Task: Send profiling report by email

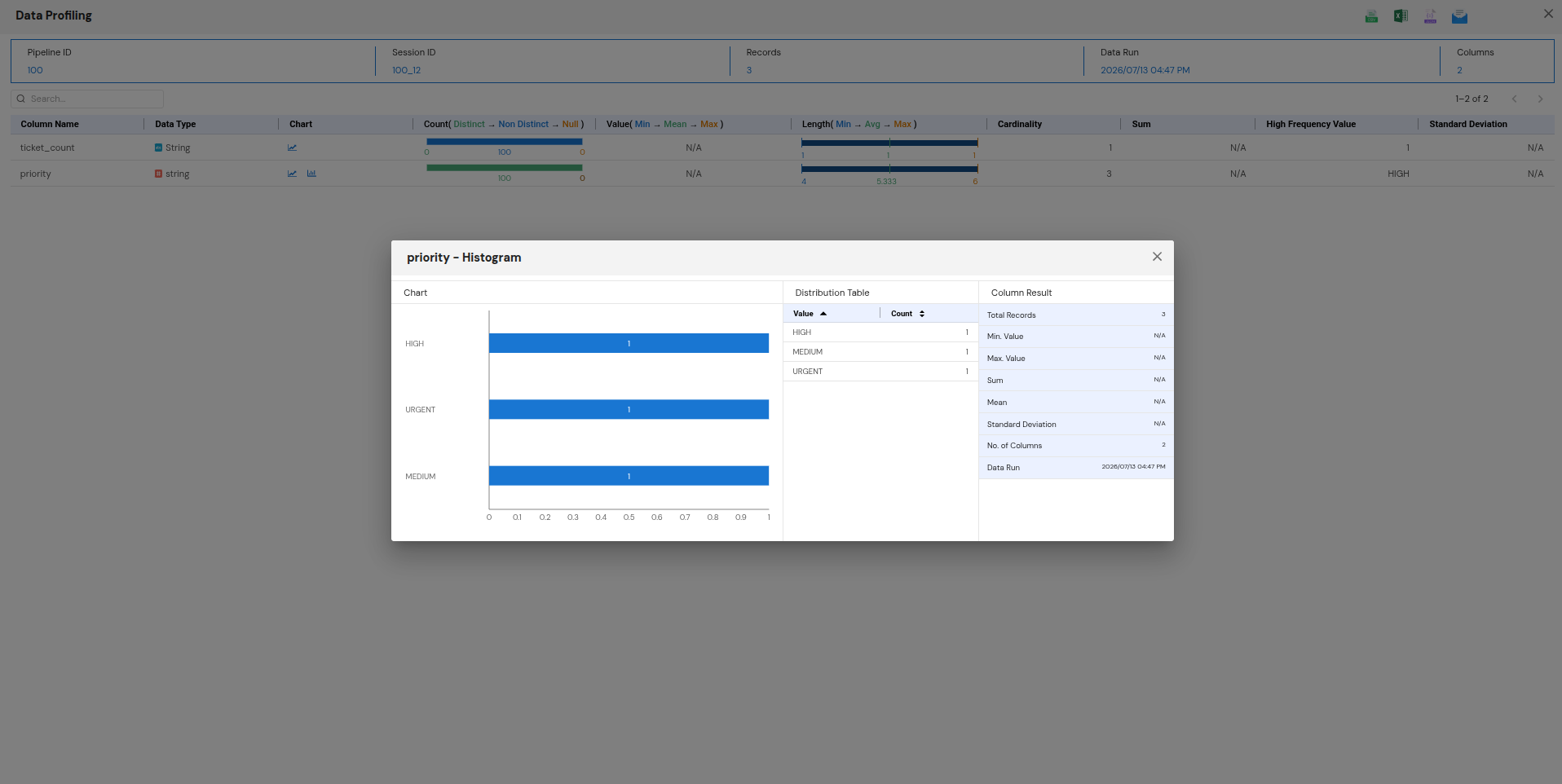Action: [1459, 16]
